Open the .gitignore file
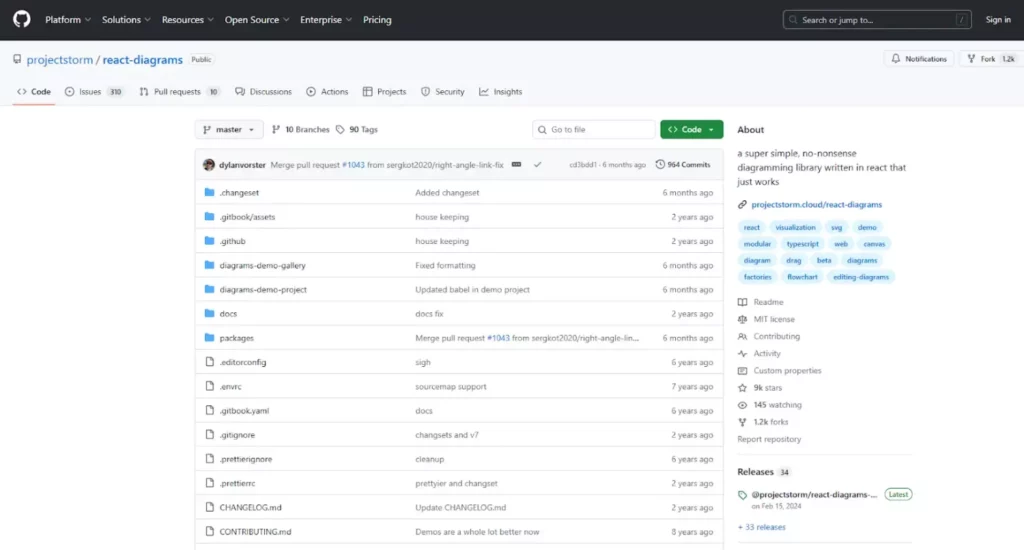The image size is (1024, 550). (237, 435)
